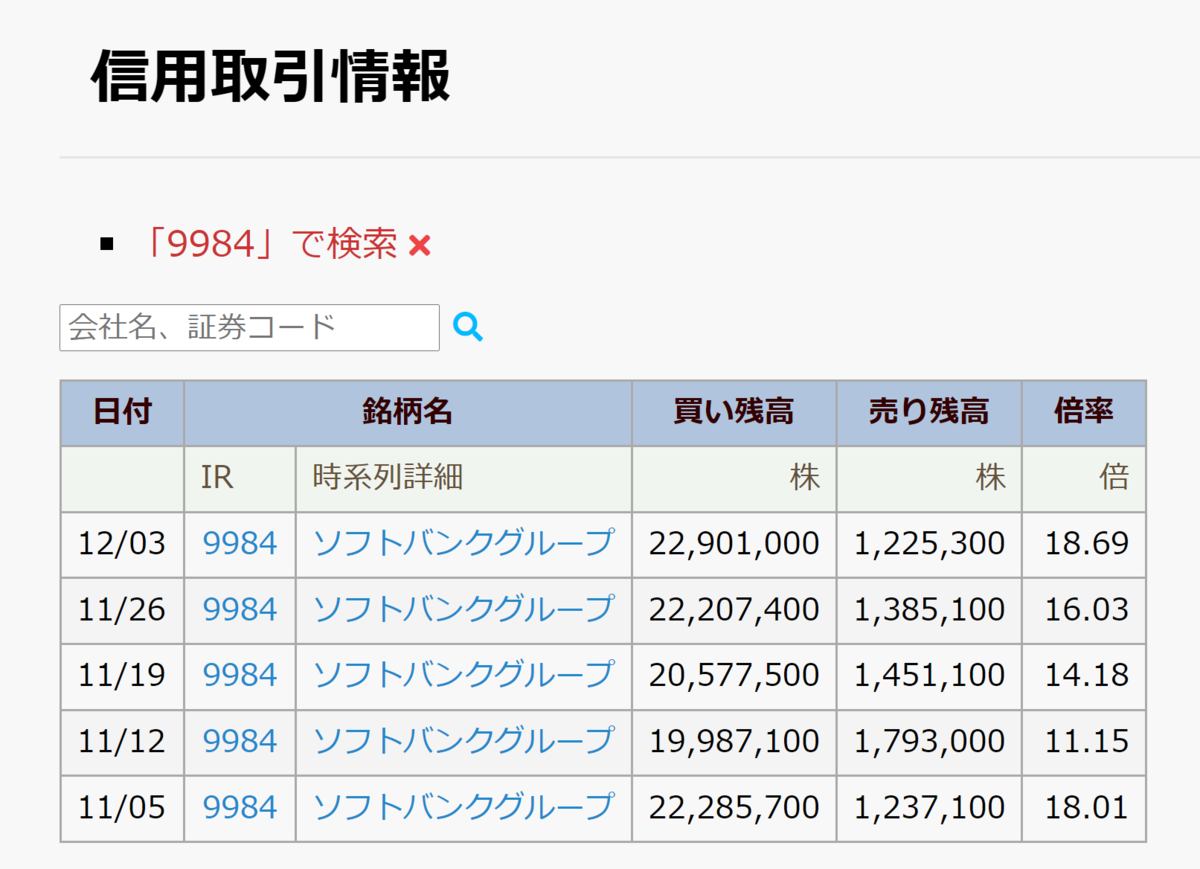Screen dimensions: 1200x869
Task: Click the buy balance value 22,285,700
Action: pos(734,808)
